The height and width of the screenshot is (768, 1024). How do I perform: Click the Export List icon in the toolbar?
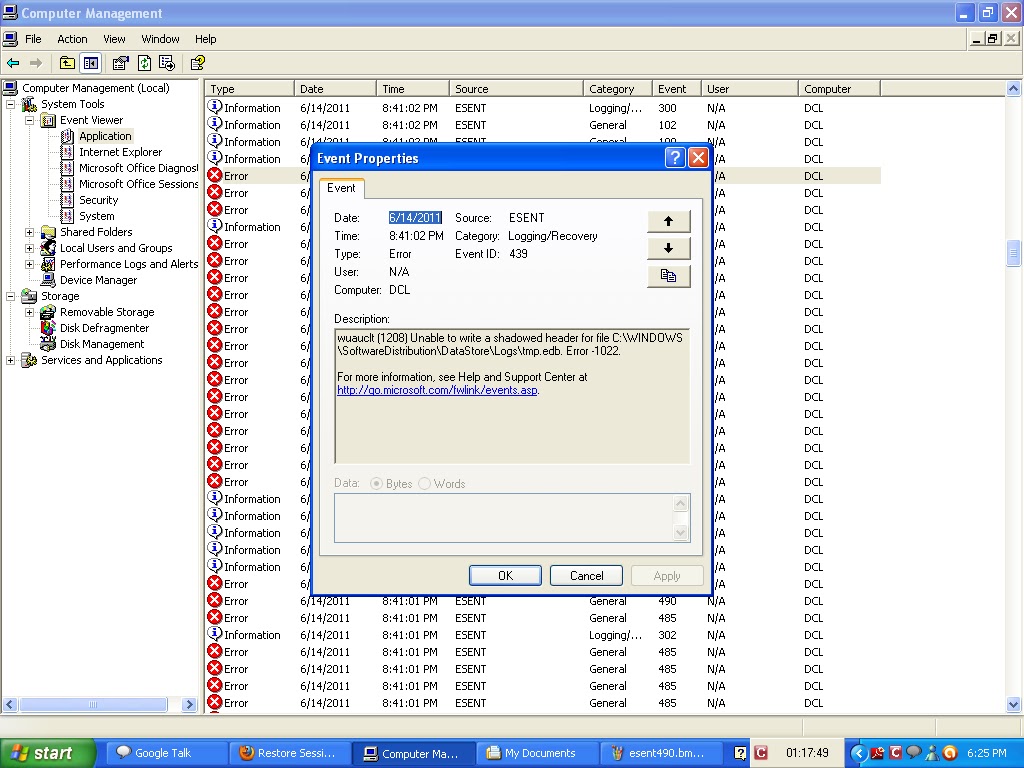(x=167, y=63)
